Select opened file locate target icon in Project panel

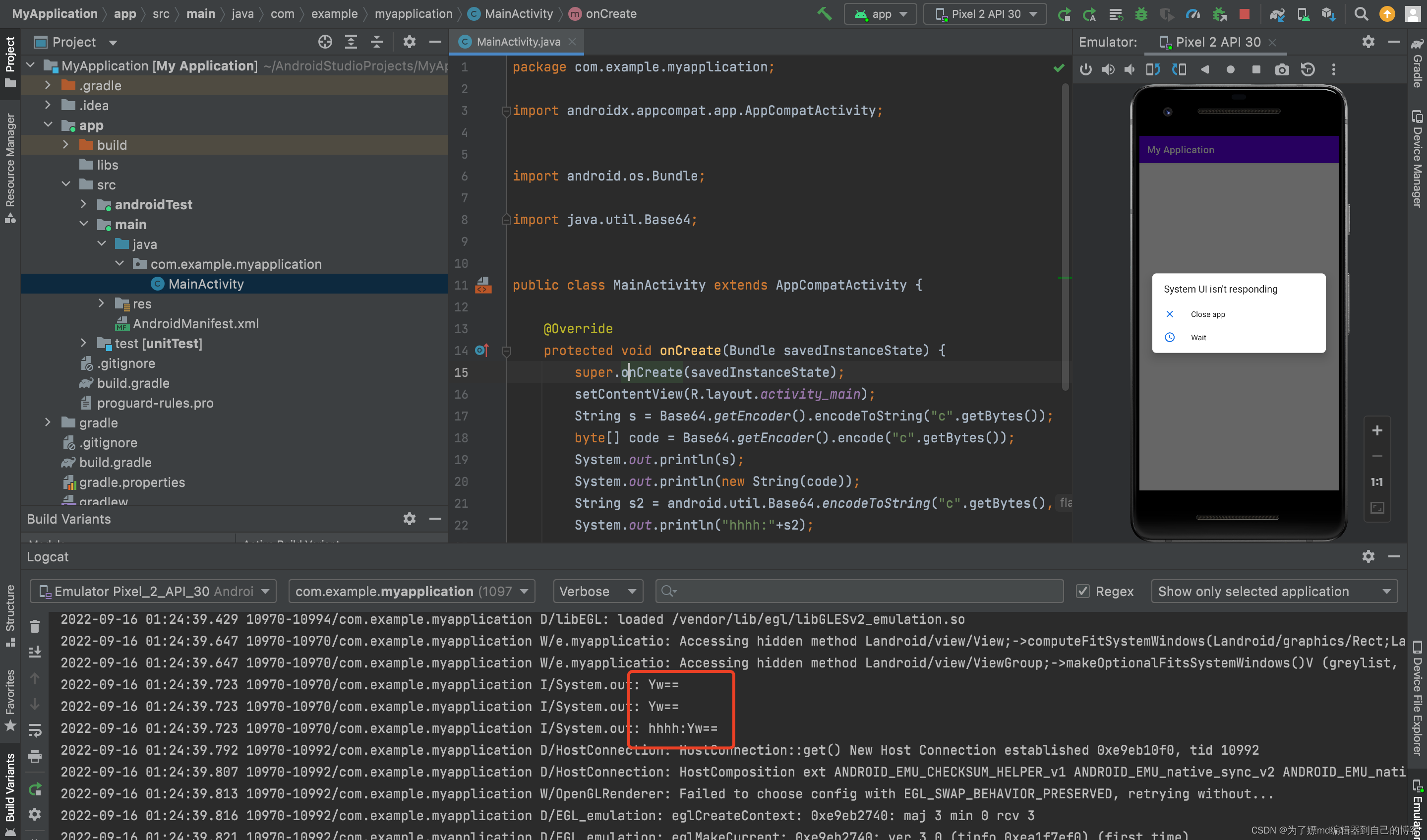[324, 41]
